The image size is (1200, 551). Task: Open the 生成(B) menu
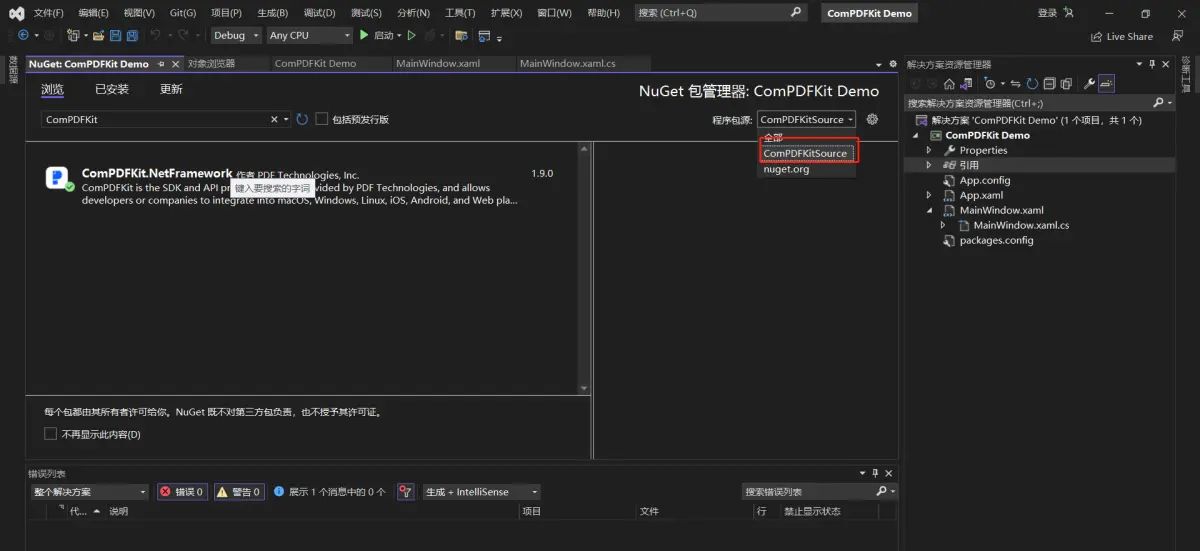point(272,13)
